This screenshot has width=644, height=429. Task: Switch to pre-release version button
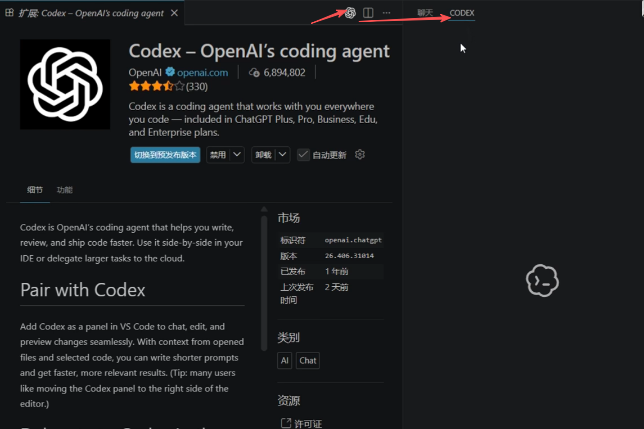tap(165, 155)
